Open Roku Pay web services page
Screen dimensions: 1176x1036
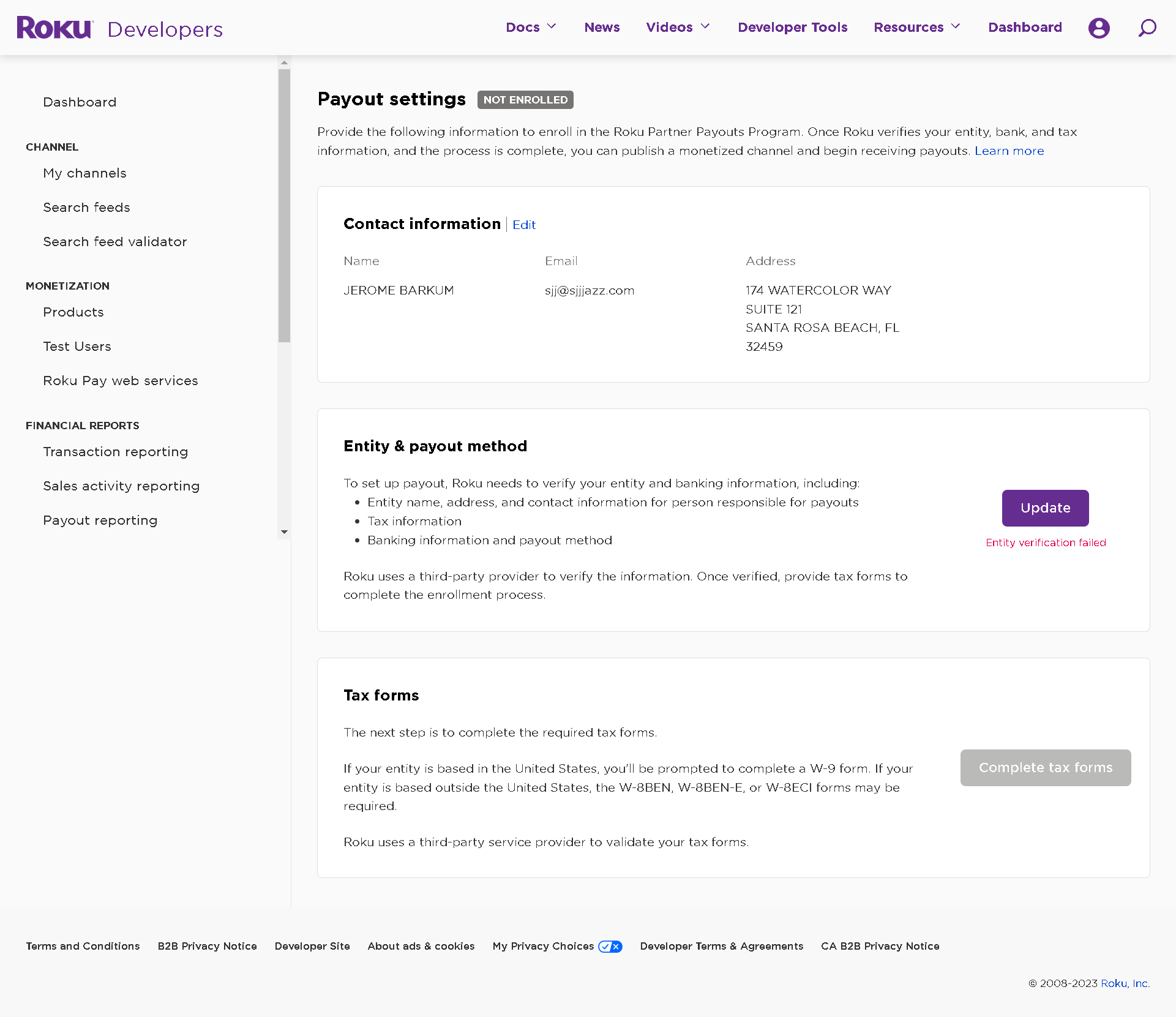pyautogui.click(x=121, y=381)
